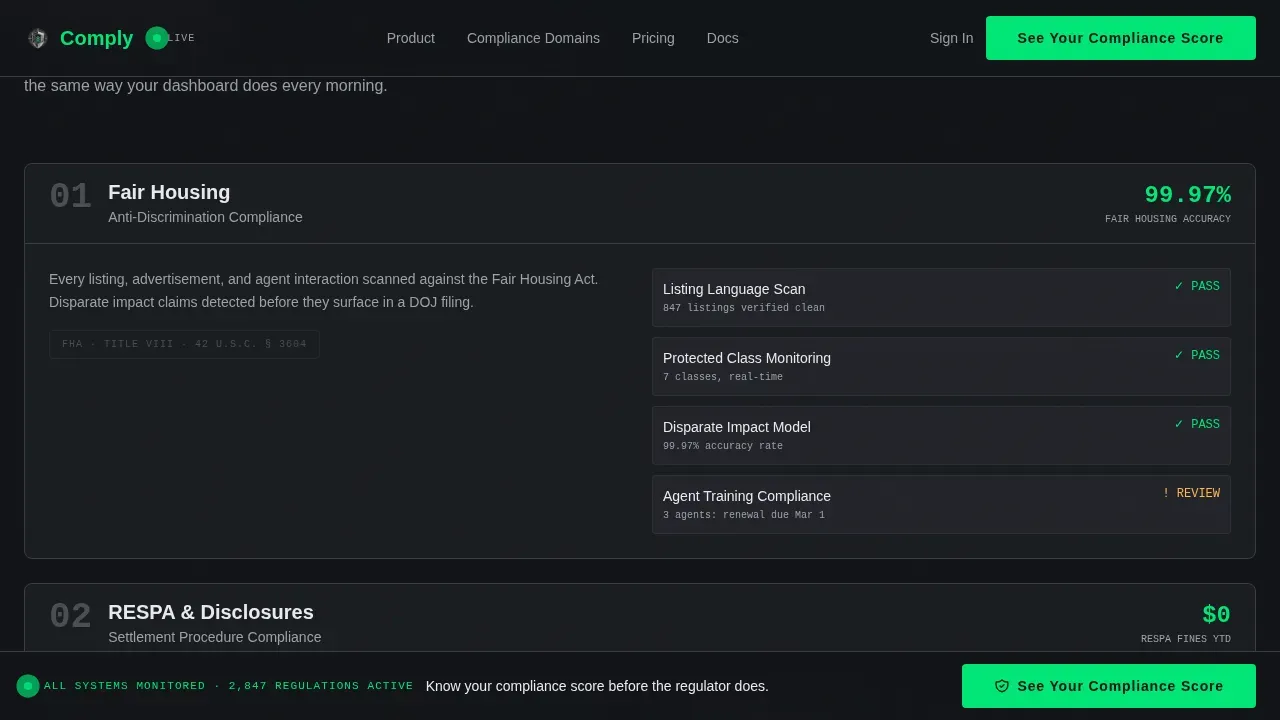The image size is (1280, 720).
Task: Click PASS status on Protected Class Monitoring
Action: [x=1197, y=355]
